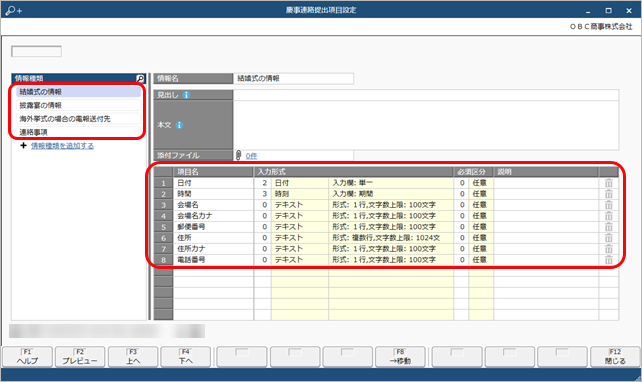Screen dimensions: 642x382
Task: Maximize the window
Action: 608,11
